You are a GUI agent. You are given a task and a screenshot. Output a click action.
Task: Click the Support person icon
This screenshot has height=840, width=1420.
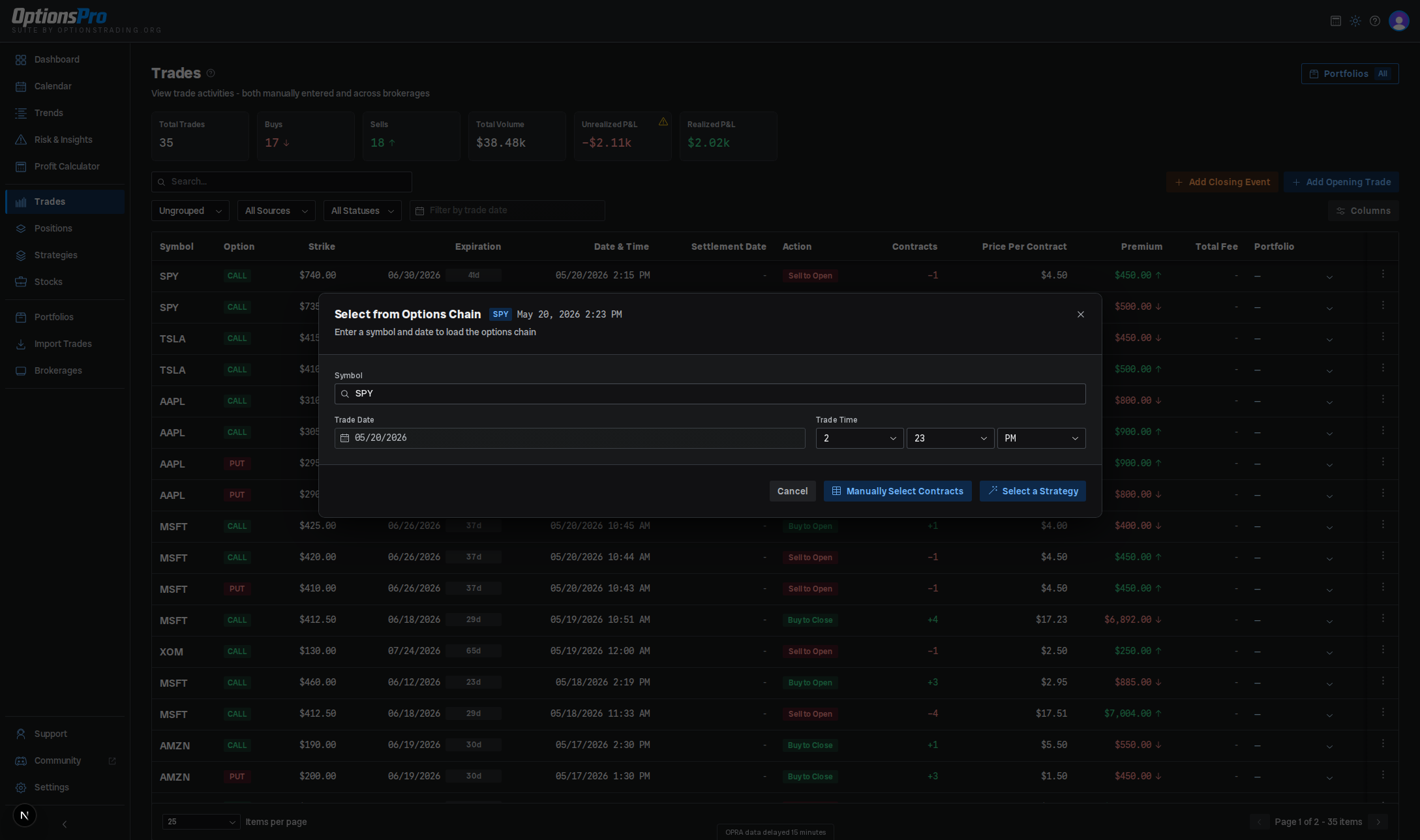coord(21,734)
